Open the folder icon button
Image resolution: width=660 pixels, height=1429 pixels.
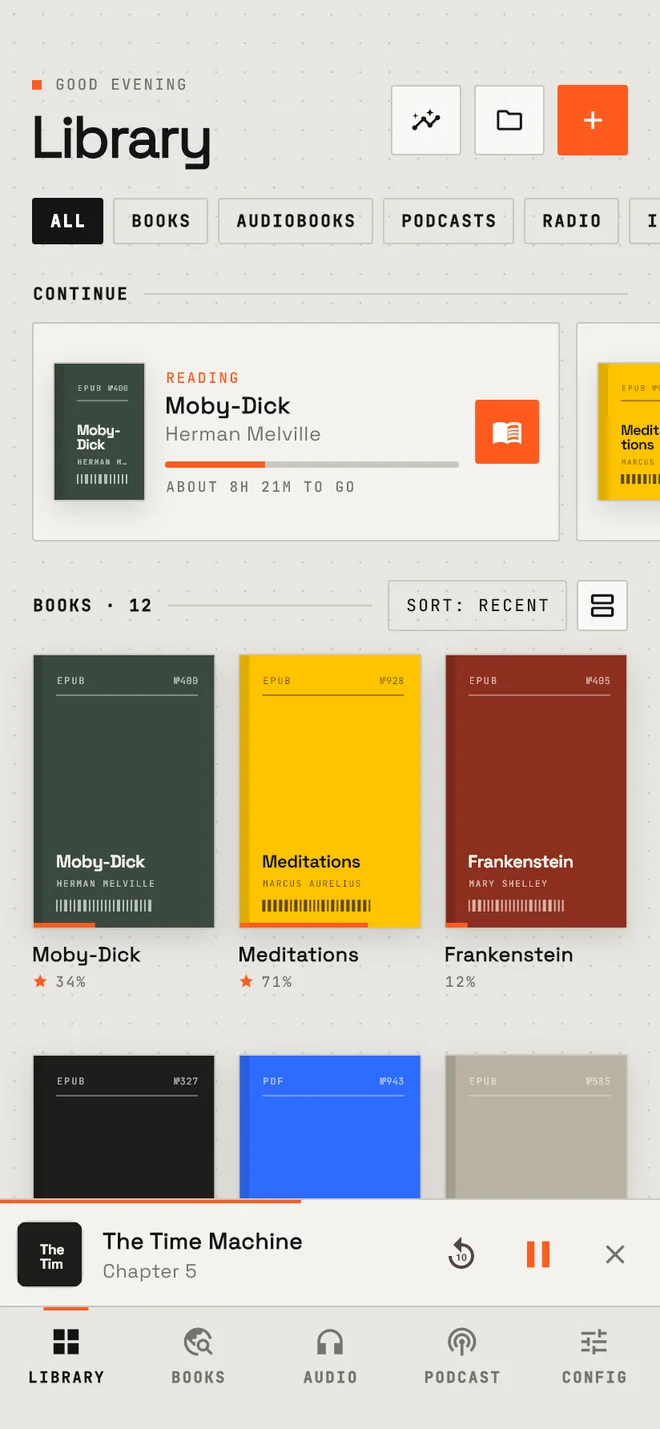509,120
